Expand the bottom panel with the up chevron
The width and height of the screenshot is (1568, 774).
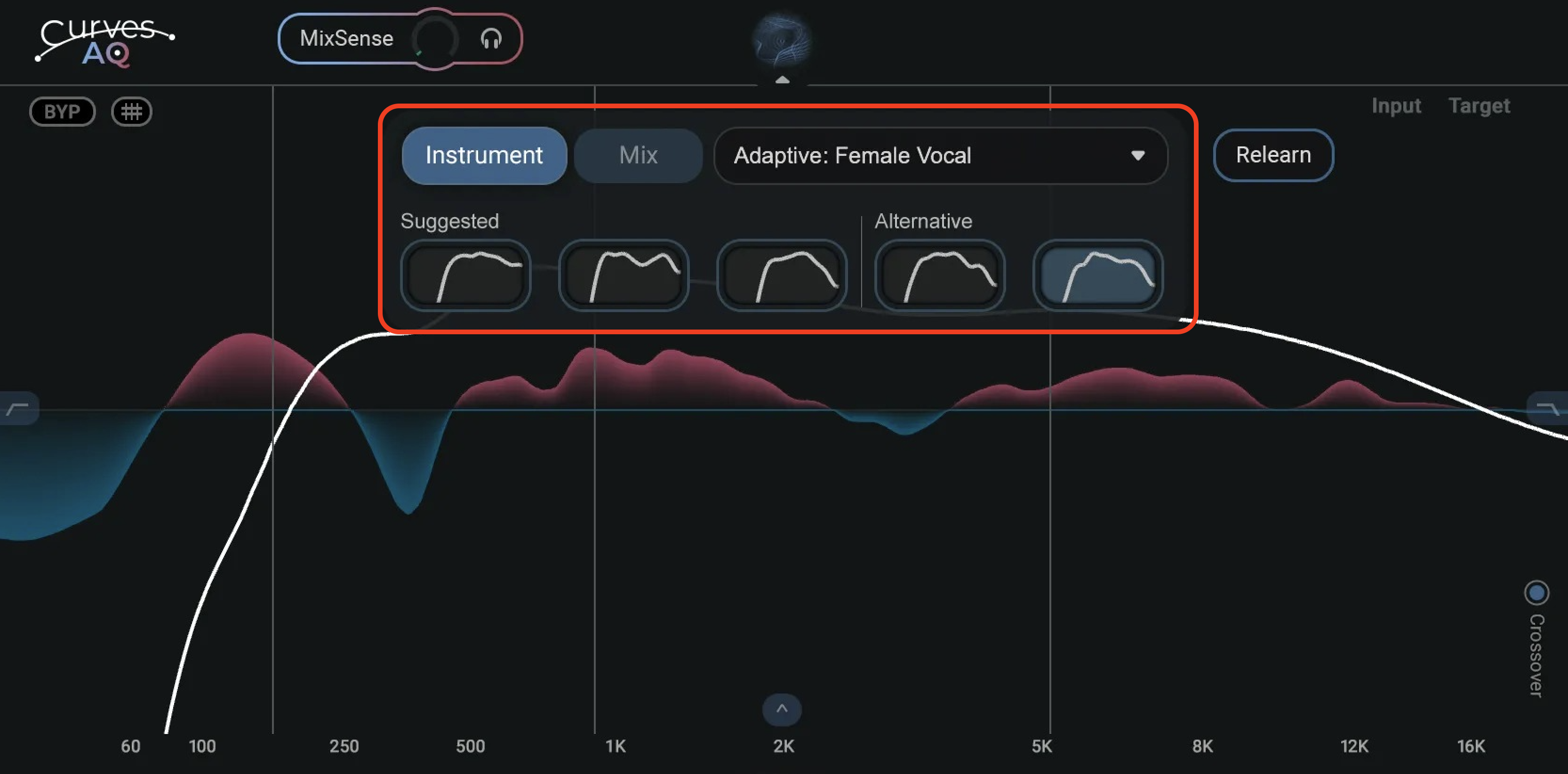point(782,709)
